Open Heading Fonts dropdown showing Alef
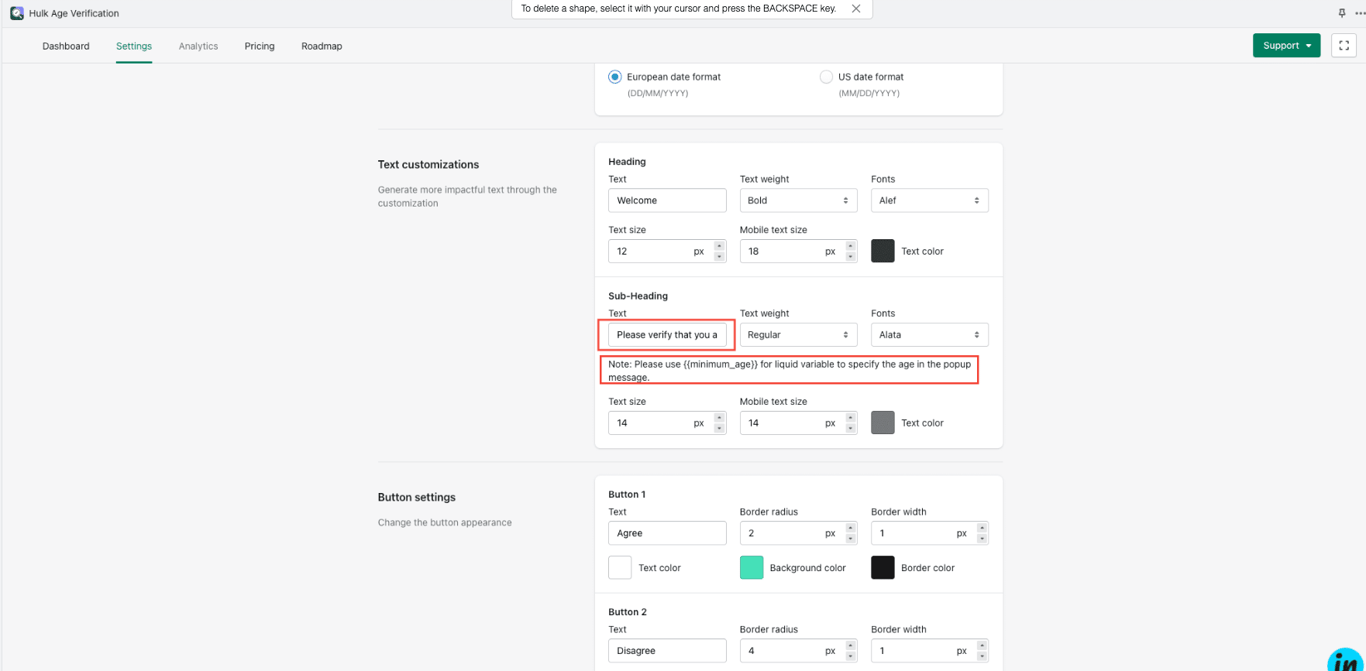The width and height of the screenshot is (1366, 671). coord(929,200)
